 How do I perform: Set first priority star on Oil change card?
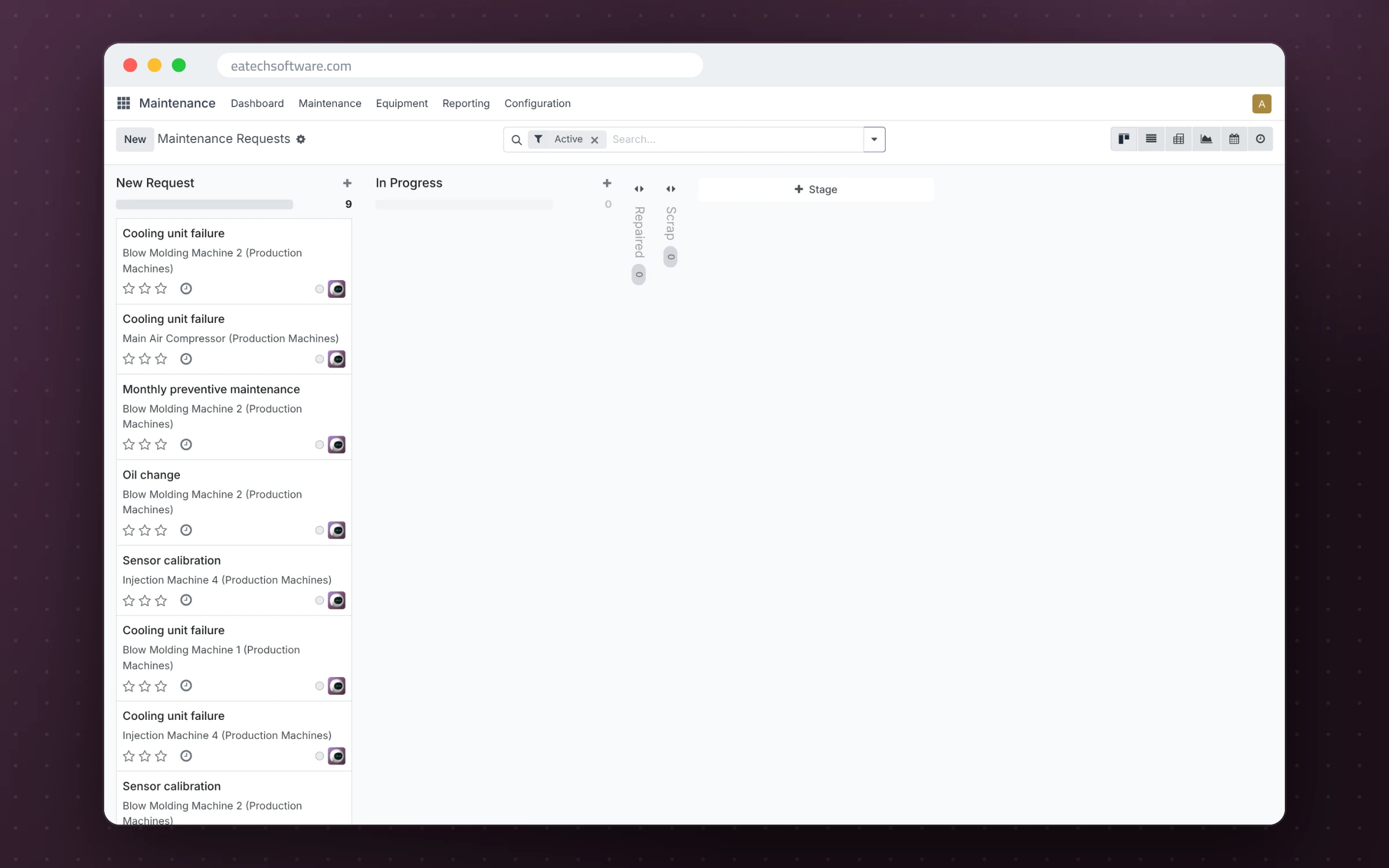pos(128,530)
